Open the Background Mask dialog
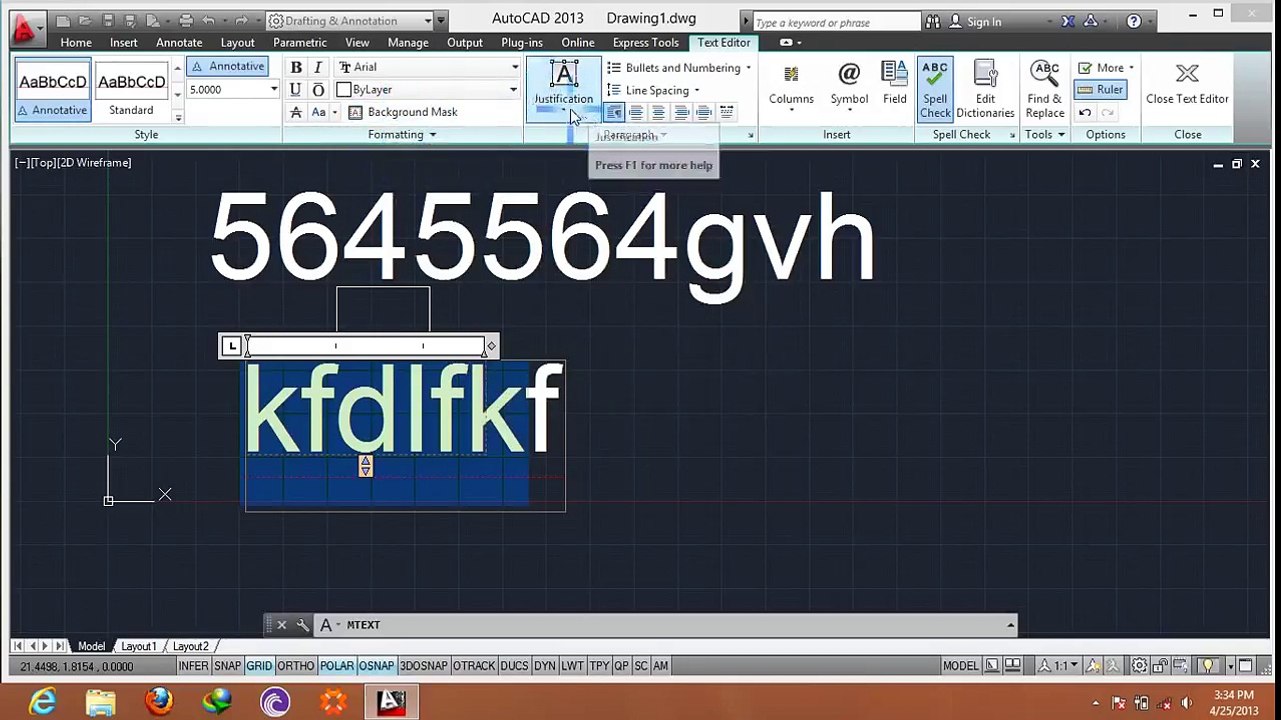This screenshot has width=1281, height=720. pyautogui.click(x=403, y=112)
